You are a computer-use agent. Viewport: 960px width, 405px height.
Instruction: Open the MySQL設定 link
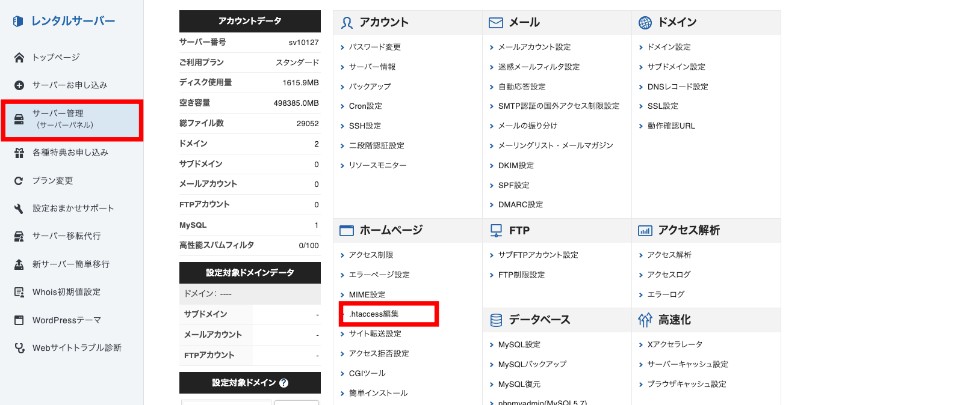click(x=519, y=344)
